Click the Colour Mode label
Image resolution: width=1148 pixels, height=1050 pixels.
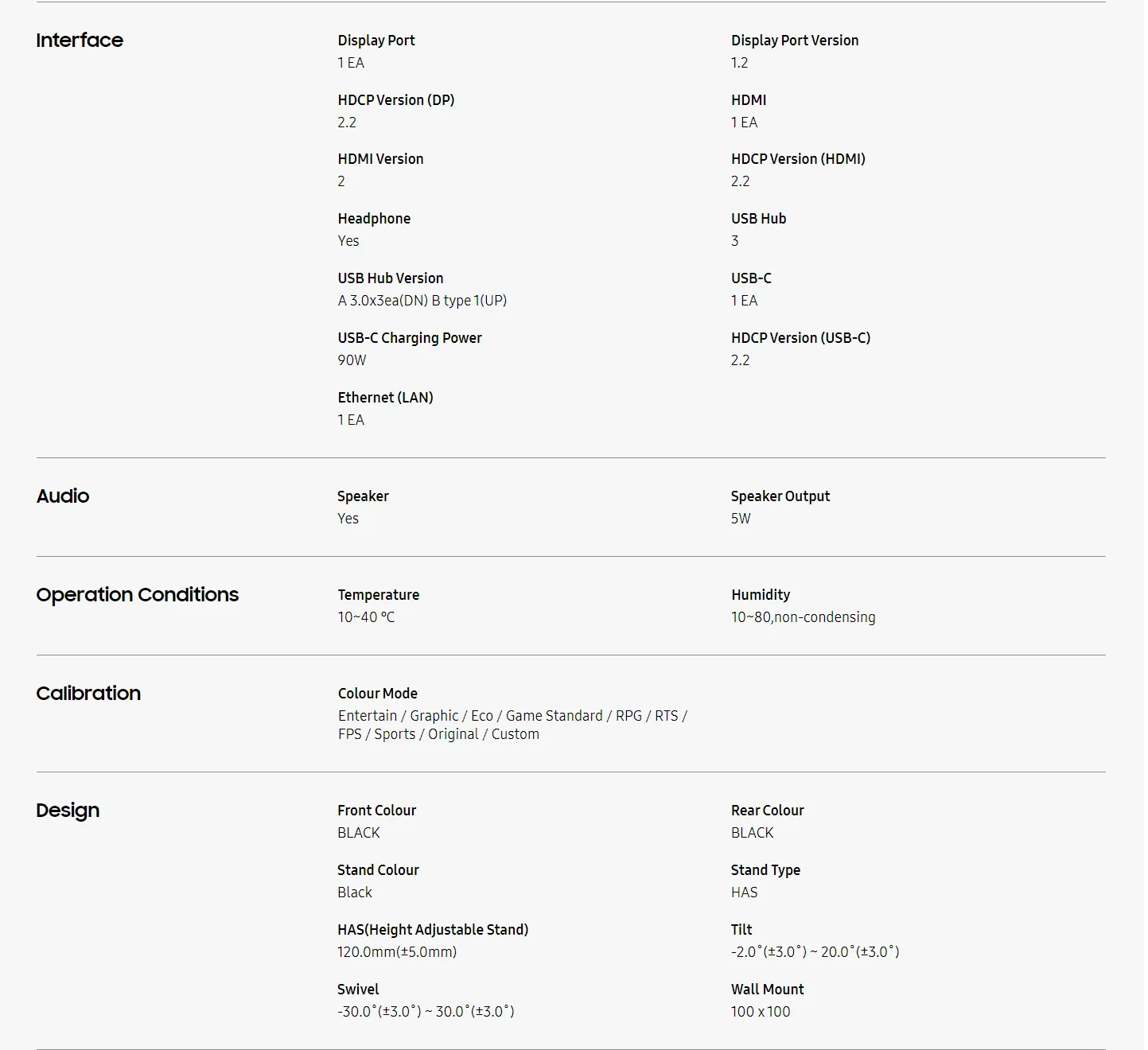click(x=377, y=694)
